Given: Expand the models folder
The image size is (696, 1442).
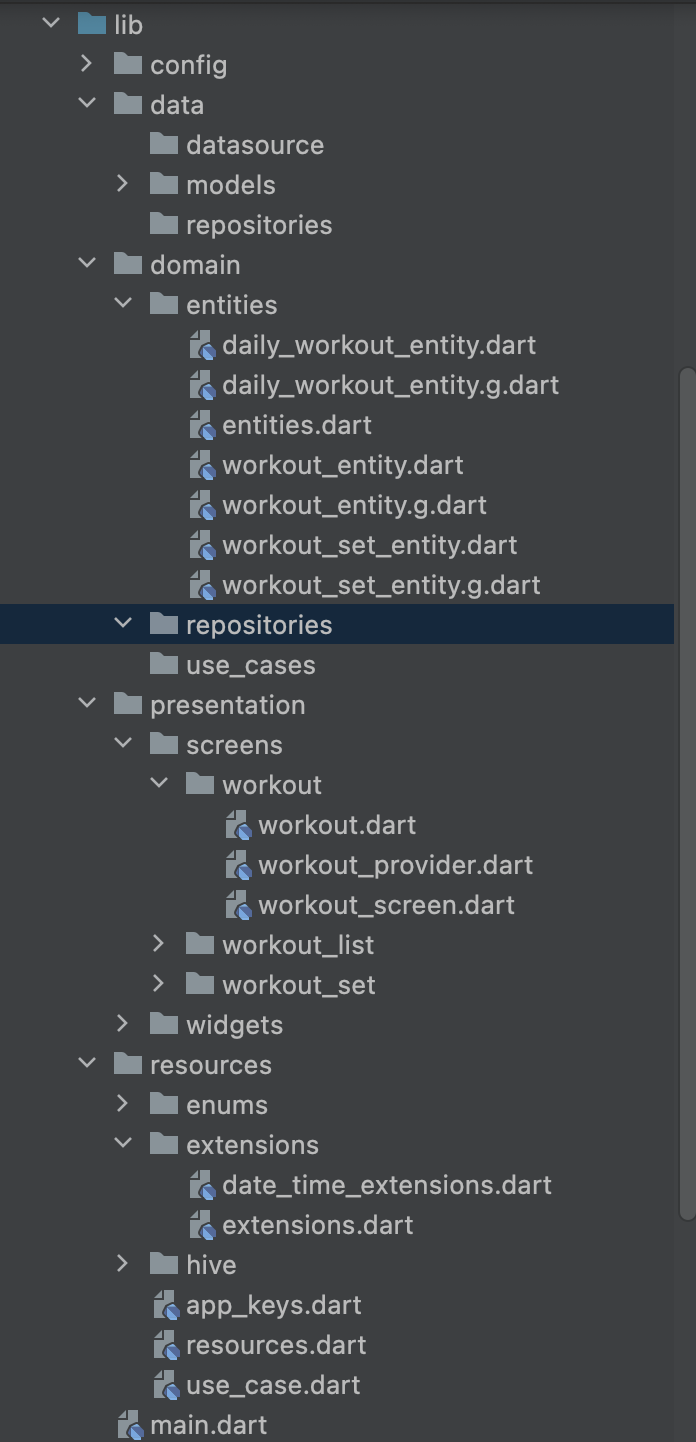Looking at the screenshot, I should [x=123, y=185].
